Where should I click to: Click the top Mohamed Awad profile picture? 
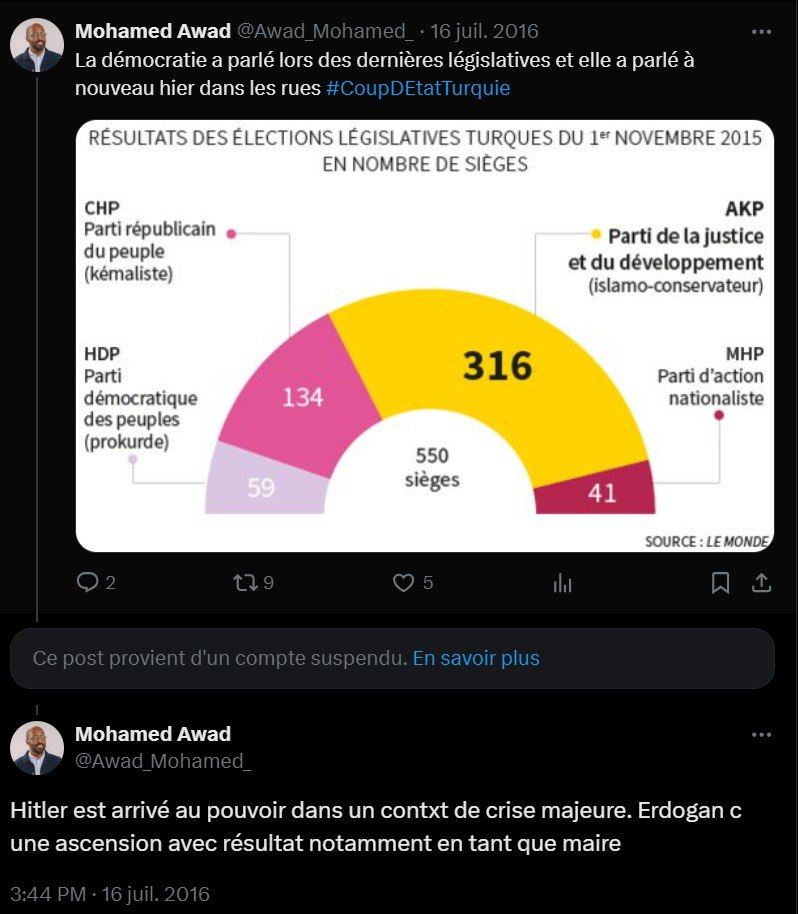coord(37,45)
